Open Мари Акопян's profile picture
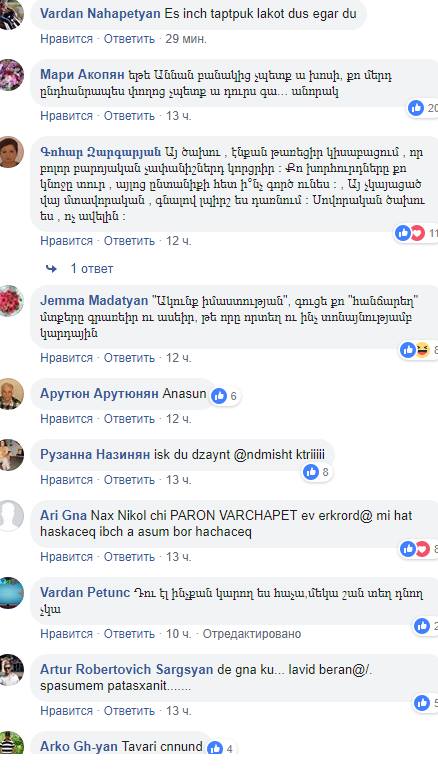This screenshot has height=769, width=438. click(x=11, y=75)
